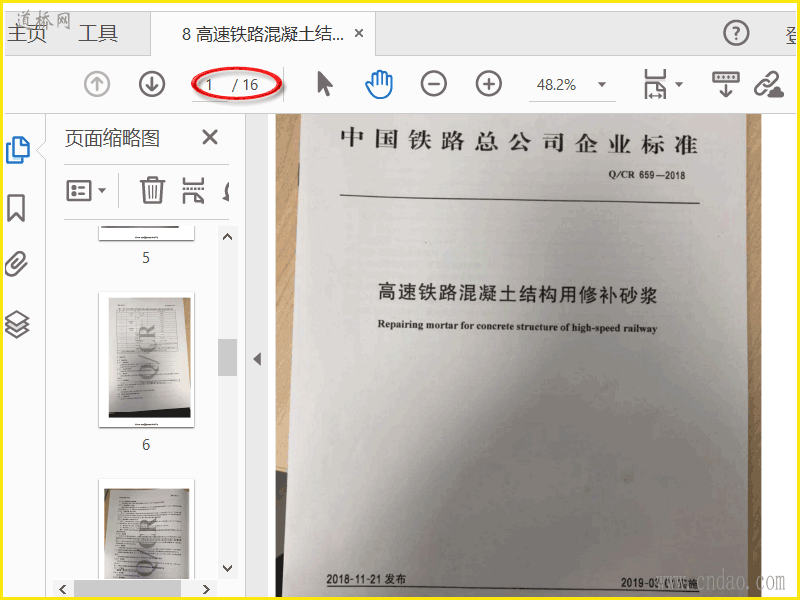Open the bookmarks panel icon

coord(16,208)
